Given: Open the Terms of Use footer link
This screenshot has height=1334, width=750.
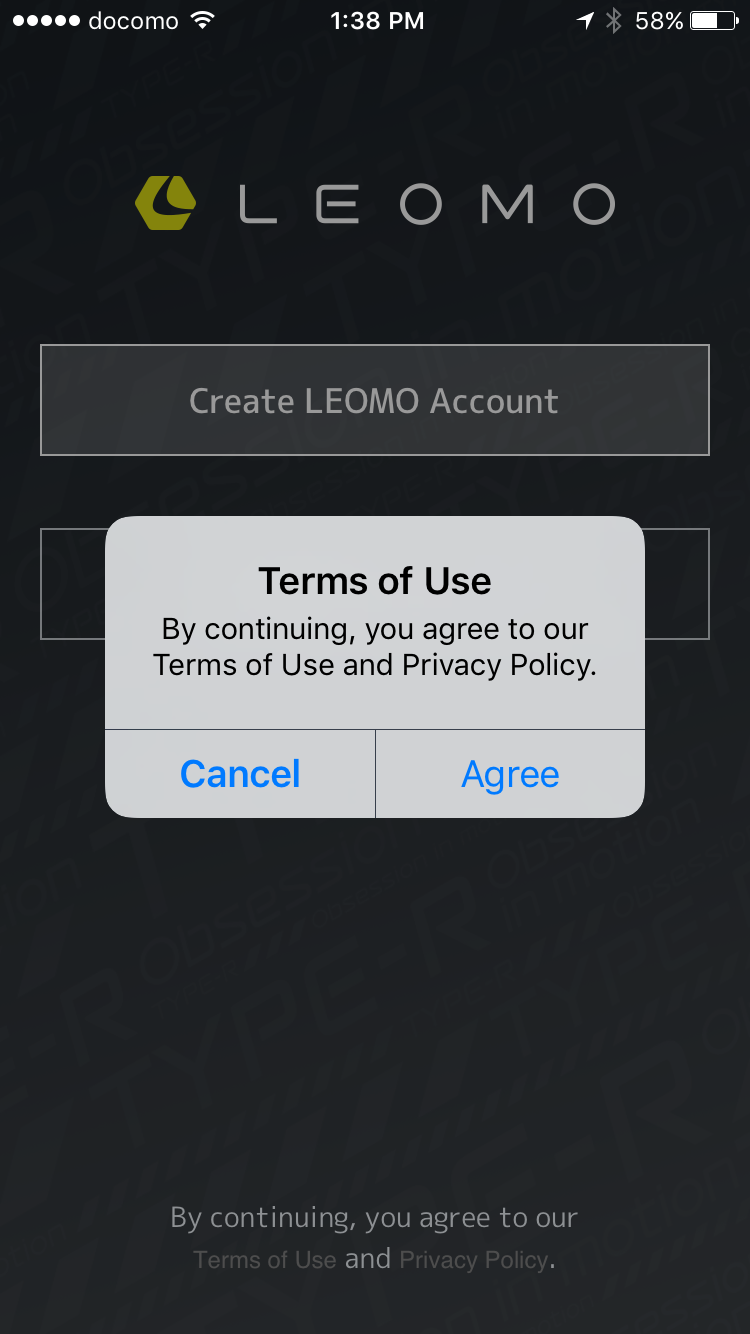Looking at the screenshot, I should pyautogui.click(x=265, y=1260).
